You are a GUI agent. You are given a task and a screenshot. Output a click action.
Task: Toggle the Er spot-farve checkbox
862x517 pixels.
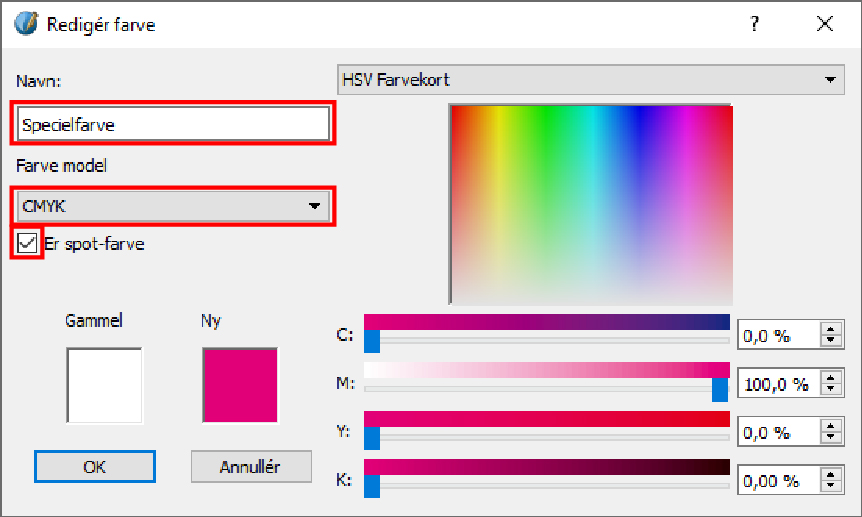tap(28, 243)
